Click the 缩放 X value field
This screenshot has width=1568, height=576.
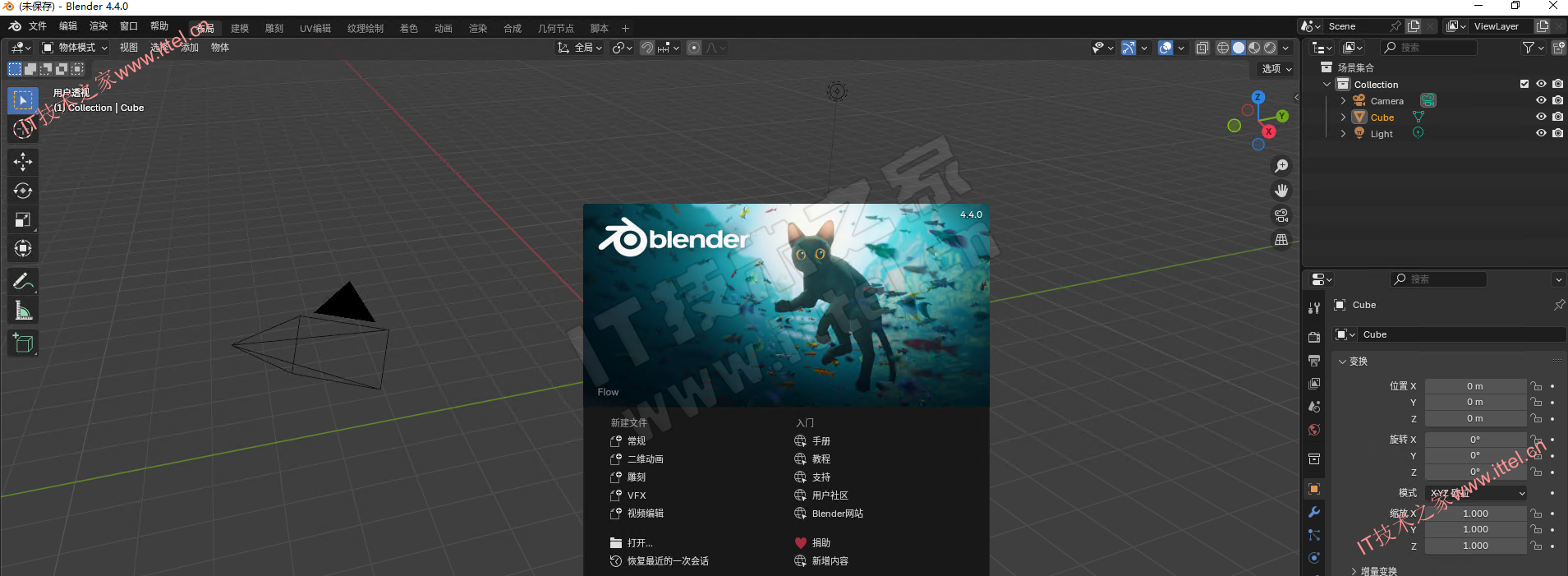(x=1476, y=514)
